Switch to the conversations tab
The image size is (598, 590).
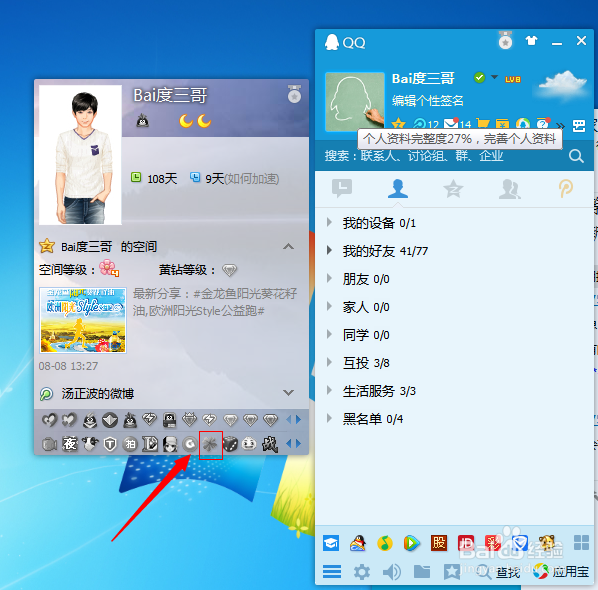[x=342, y=188]
